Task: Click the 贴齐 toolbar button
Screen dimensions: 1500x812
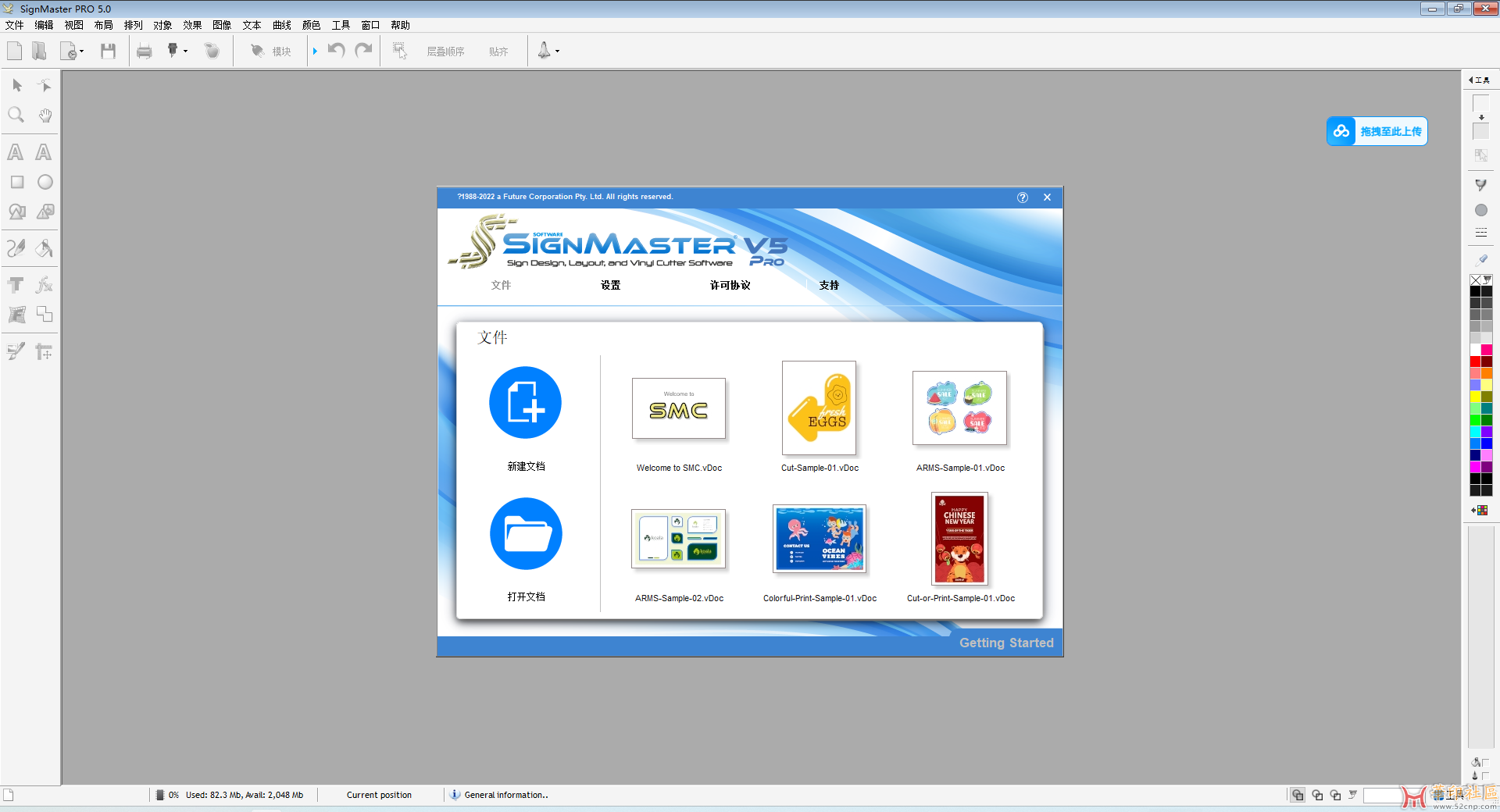Action: coord(498,52)
